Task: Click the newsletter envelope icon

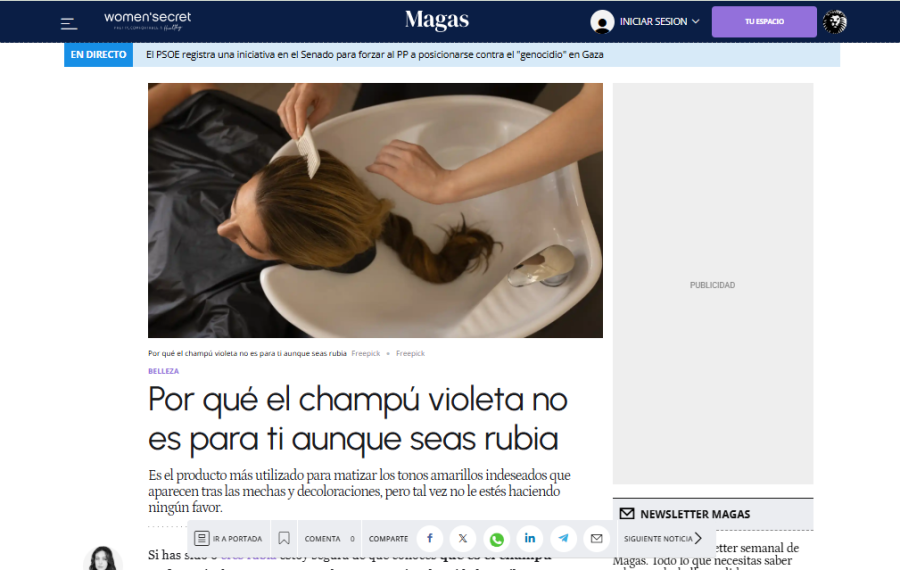Action: pos(627,514)
